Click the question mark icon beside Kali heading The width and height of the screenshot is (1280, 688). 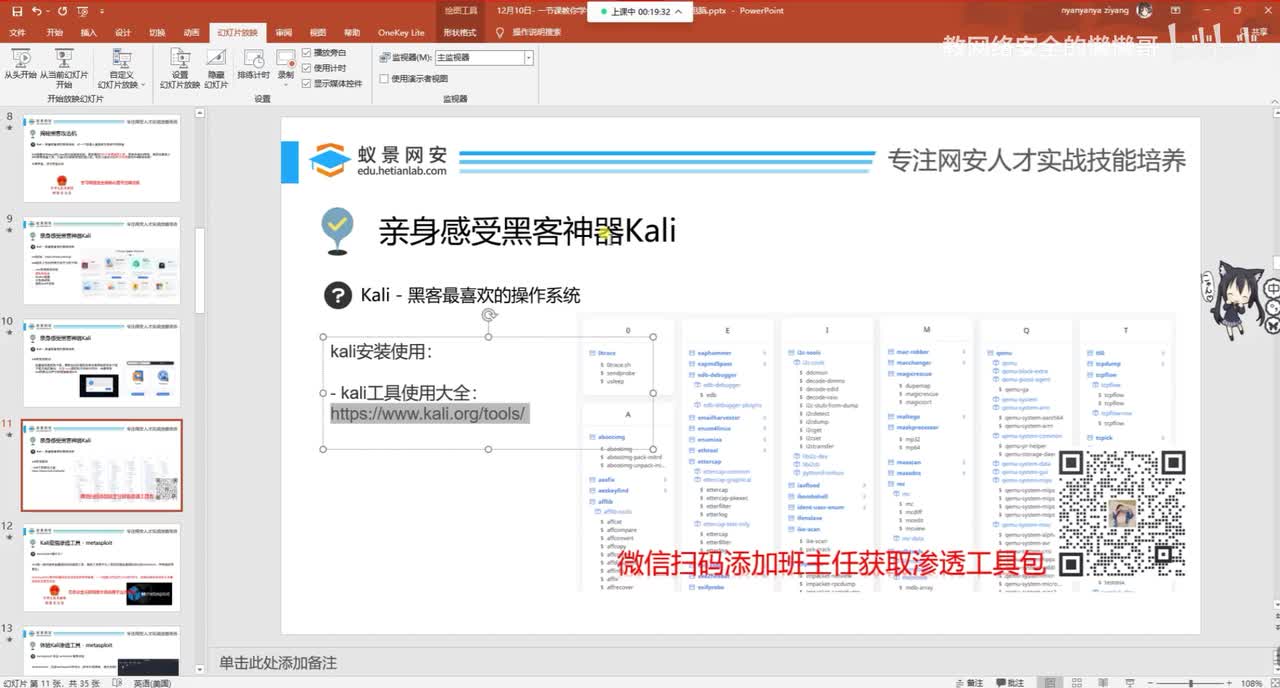tap(338, 295)
